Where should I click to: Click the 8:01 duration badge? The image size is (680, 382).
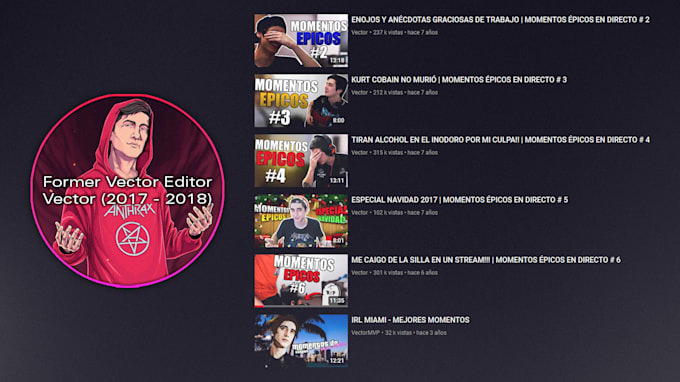(338, 241)
